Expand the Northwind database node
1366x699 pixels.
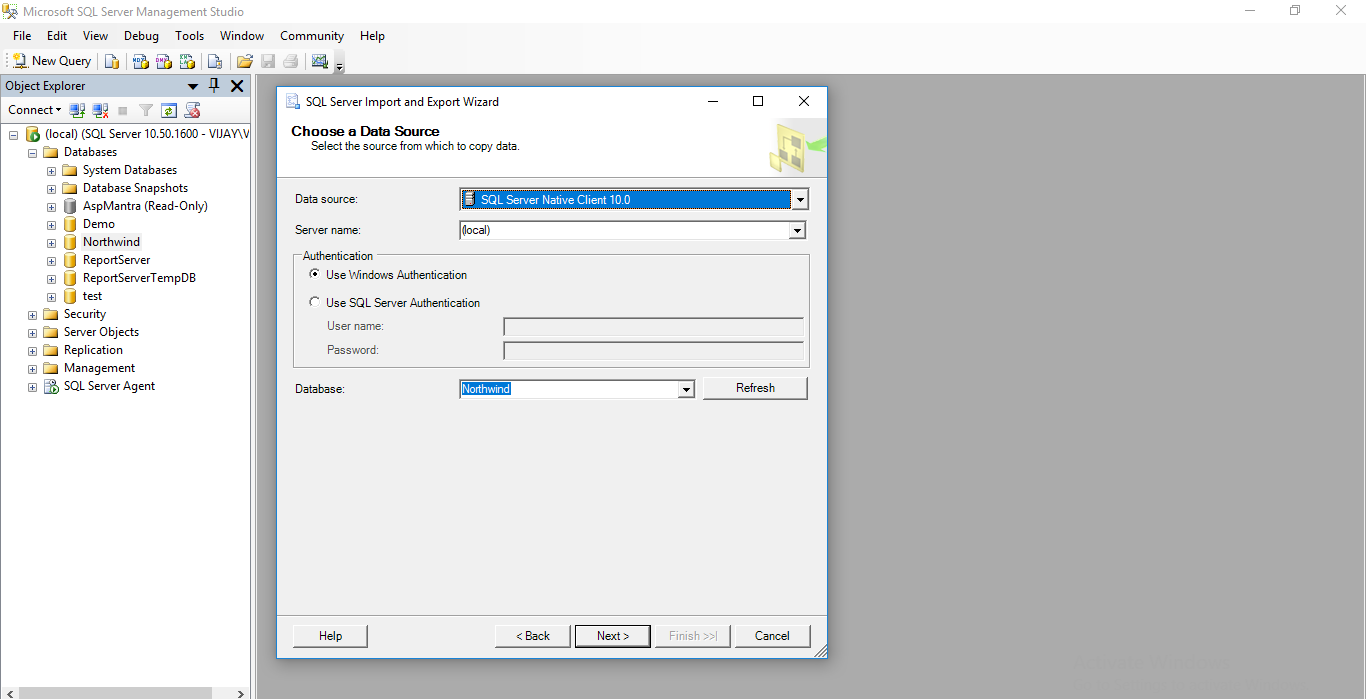click(50, 241)
